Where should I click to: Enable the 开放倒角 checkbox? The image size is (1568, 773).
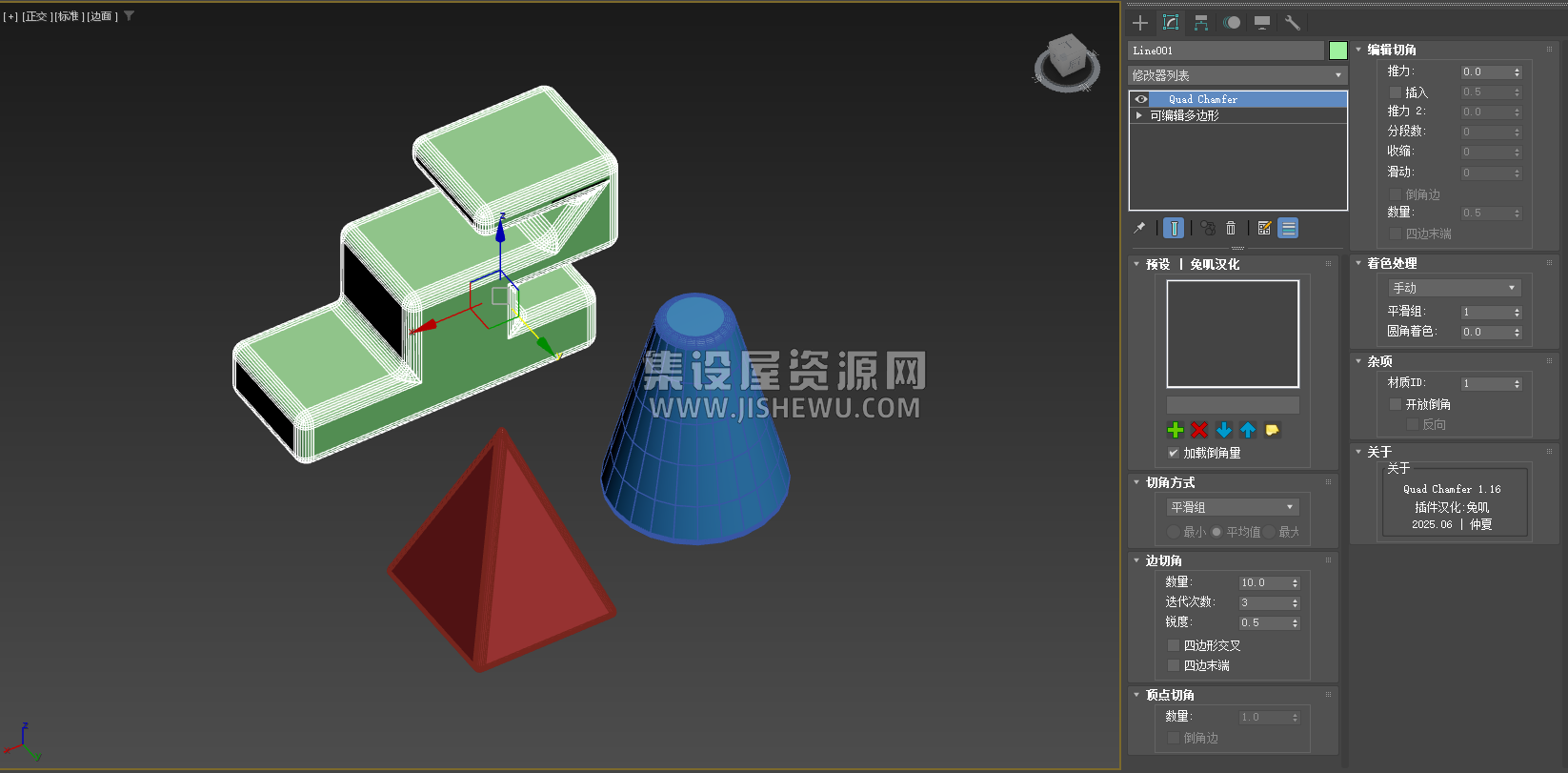point(1396,404)
